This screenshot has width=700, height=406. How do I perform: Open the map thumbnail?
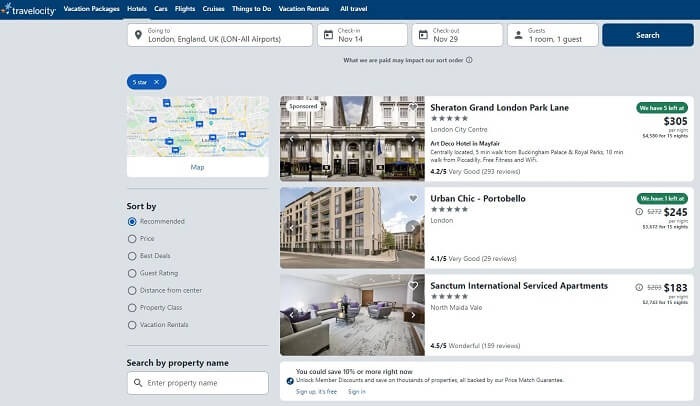tap(198, 126)
